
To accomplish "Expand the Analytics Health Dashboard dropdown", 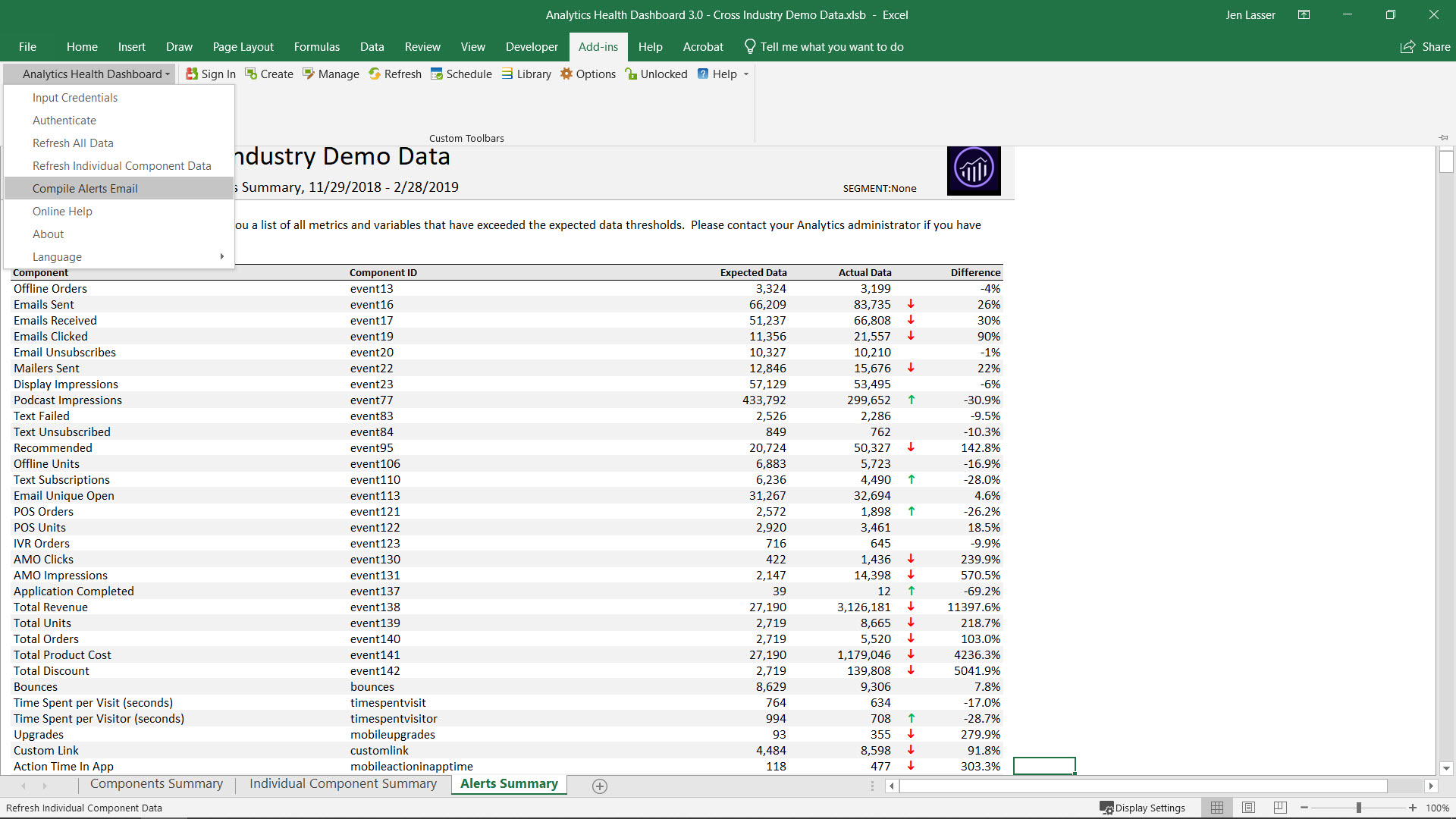I will (96, 74).
